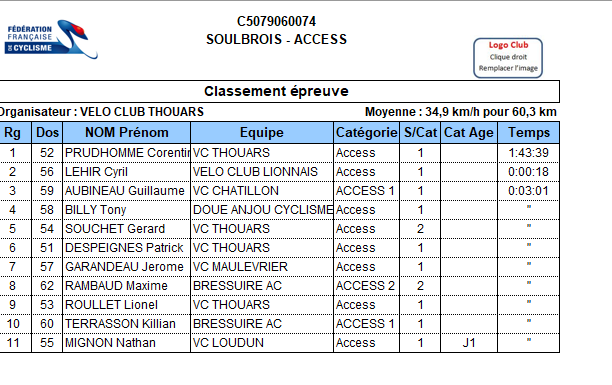Click the Temps column header

(528, 132)
